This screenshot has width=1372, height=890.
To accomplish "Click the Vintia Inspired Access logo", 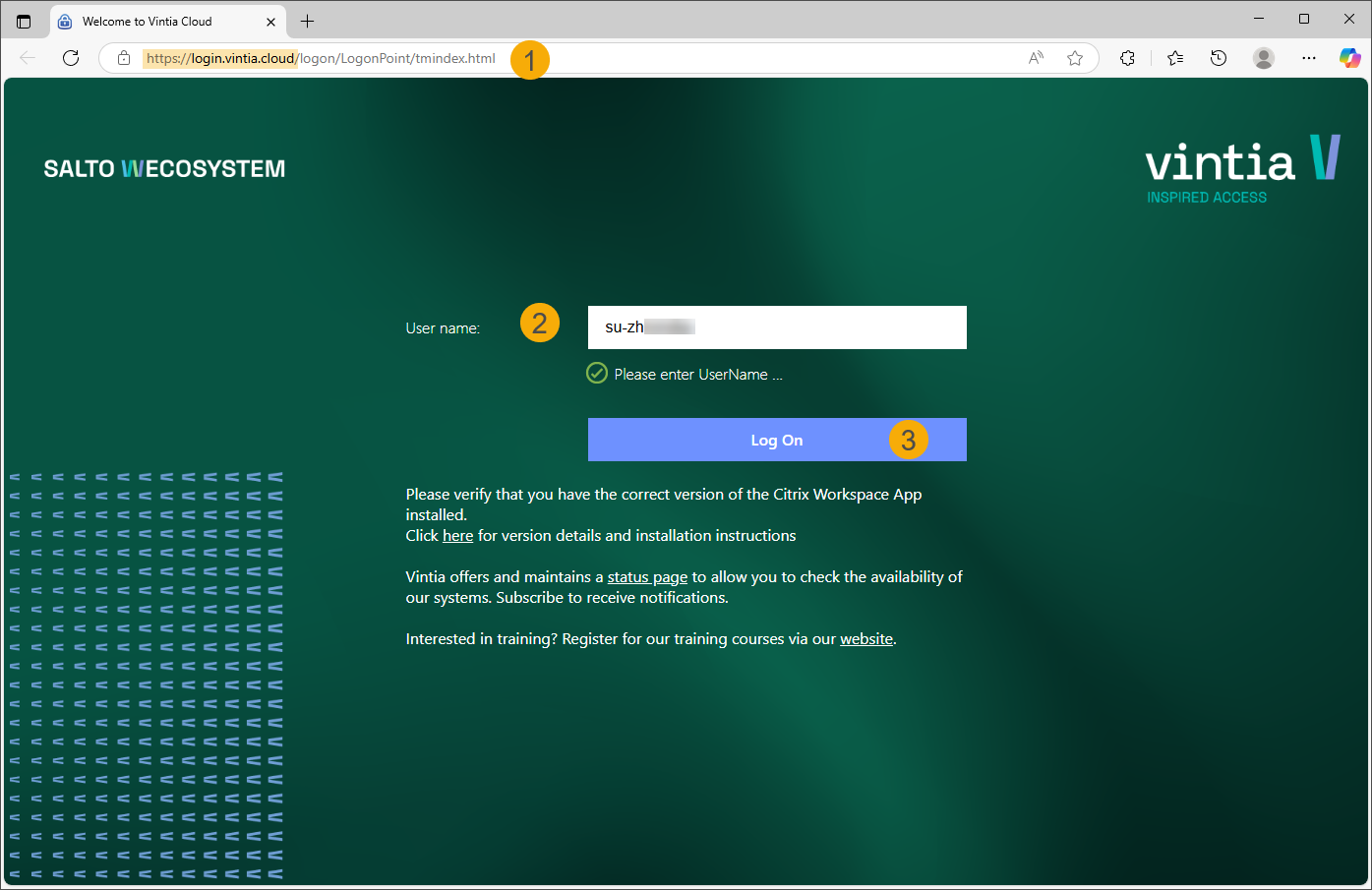I will pos(1243,169).
